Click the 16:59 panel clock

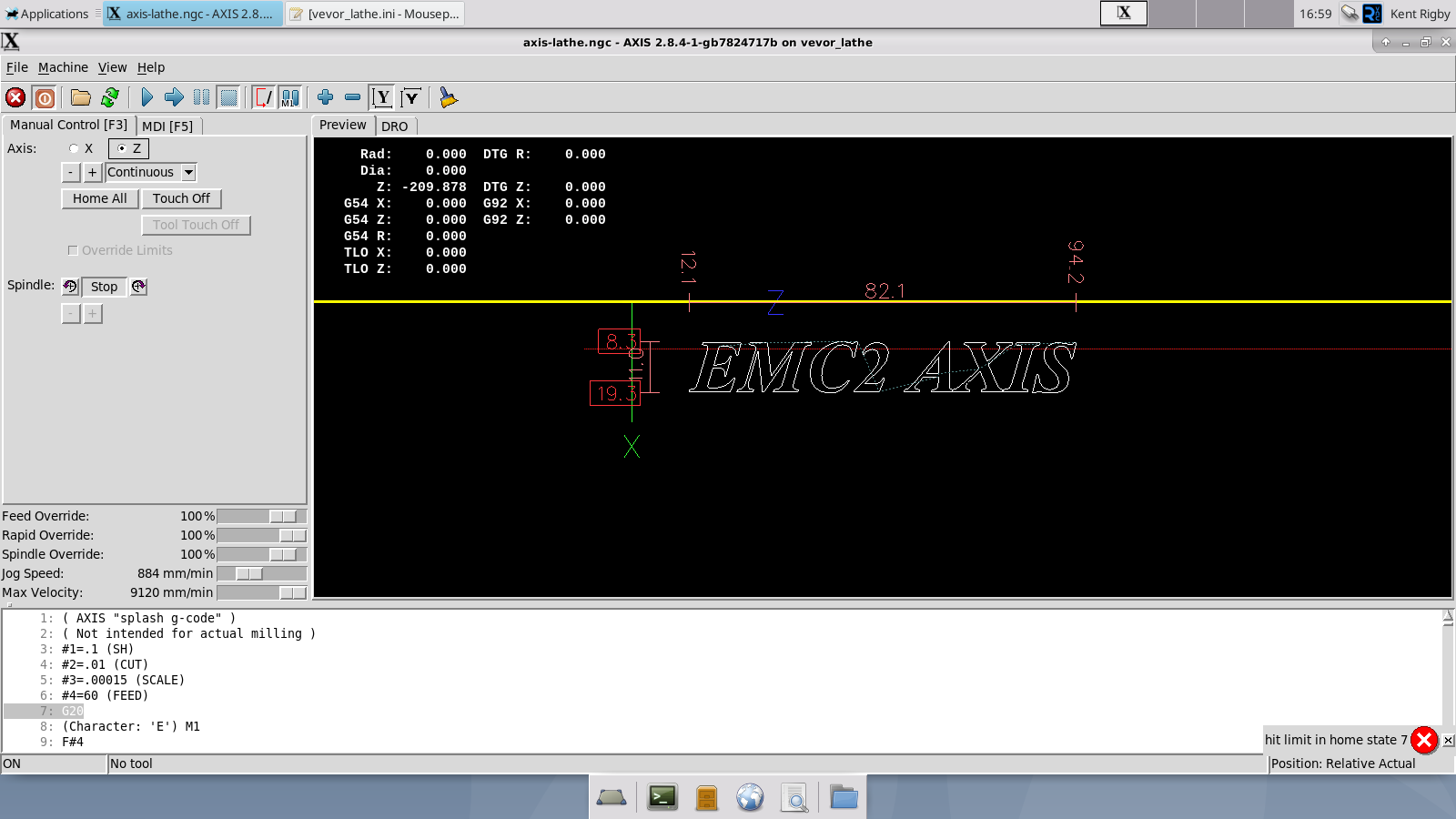click(x=1315, y=14)
